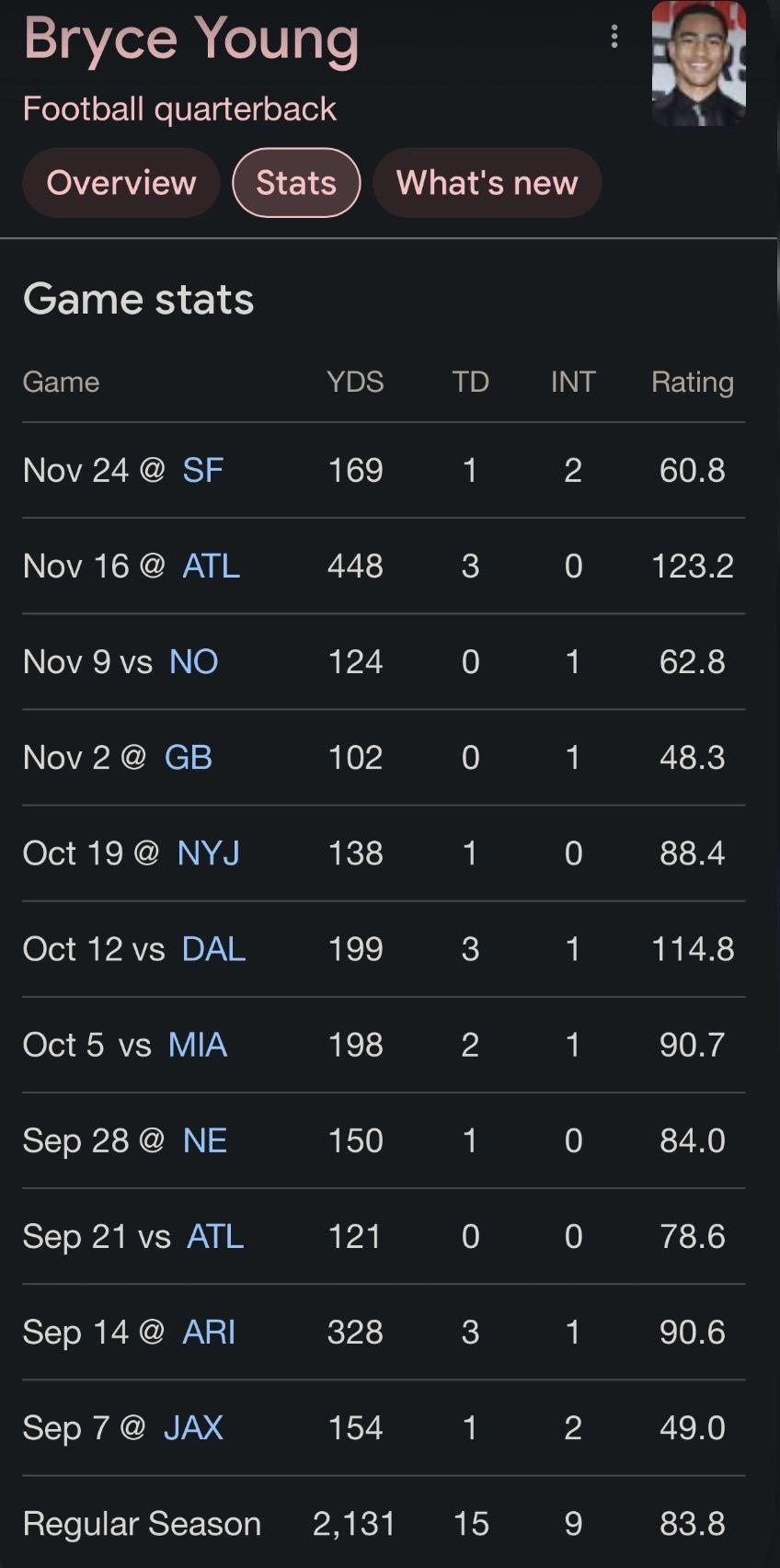Open the NO team link
Screen dimensions: 780x1568
coord(193,662)
